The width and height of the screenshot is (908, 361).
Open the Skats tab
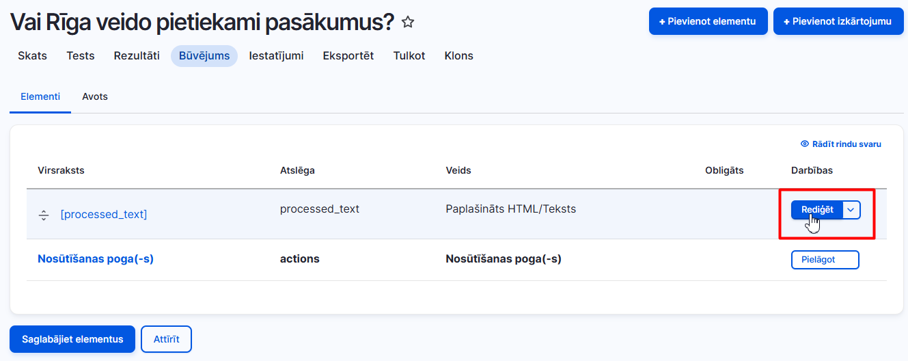pos(32,56)
